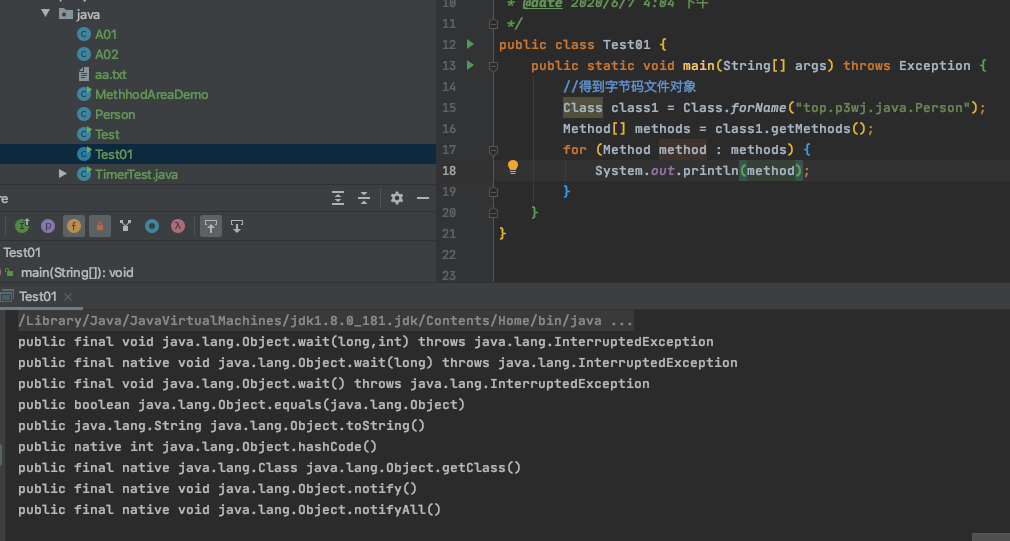Toggle the fork-shaped structure filter icon

click(126, 226)
